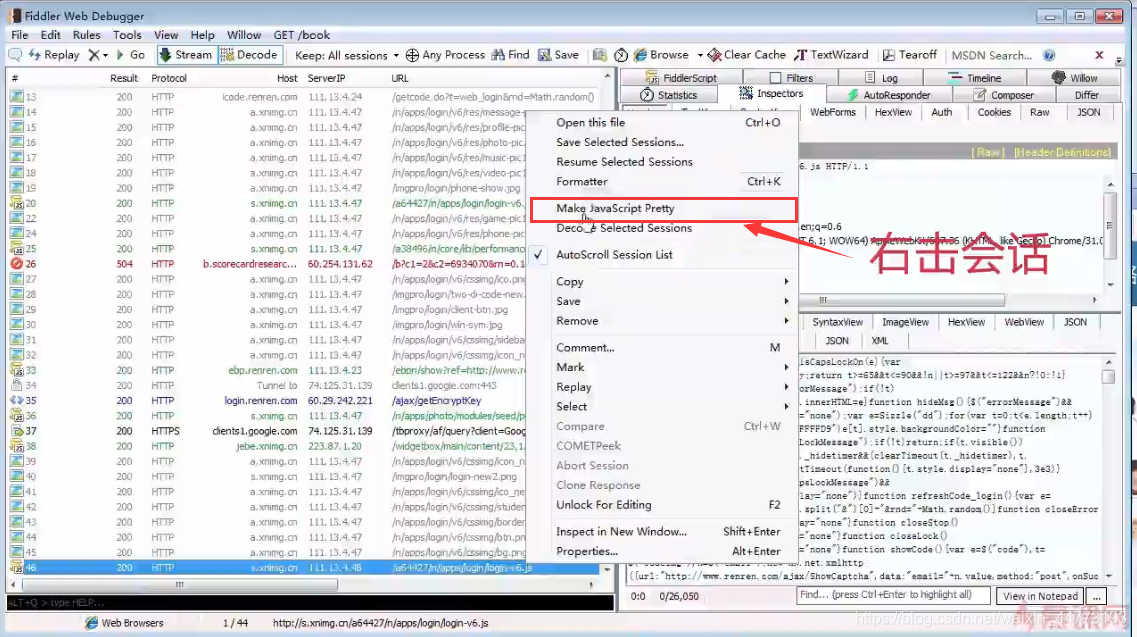1137x637 pixels.
Task: Open the File menu
Action: [20, 35]
